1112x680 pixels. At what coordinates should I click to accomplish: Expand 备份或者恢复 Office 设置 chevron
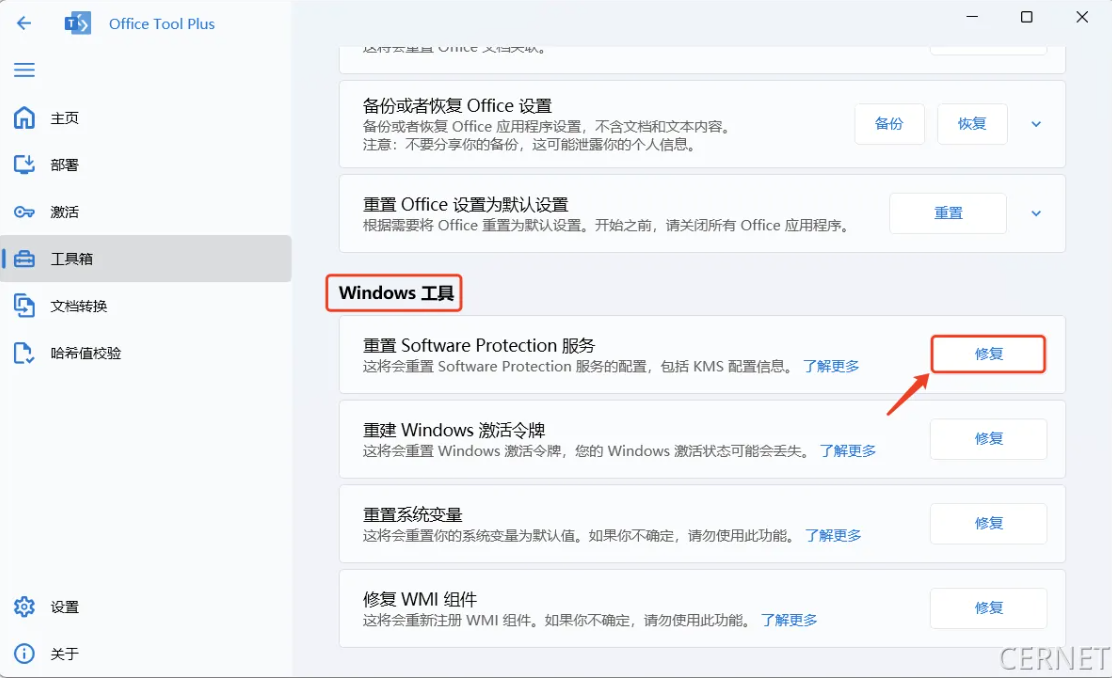tap(1036, 124)
